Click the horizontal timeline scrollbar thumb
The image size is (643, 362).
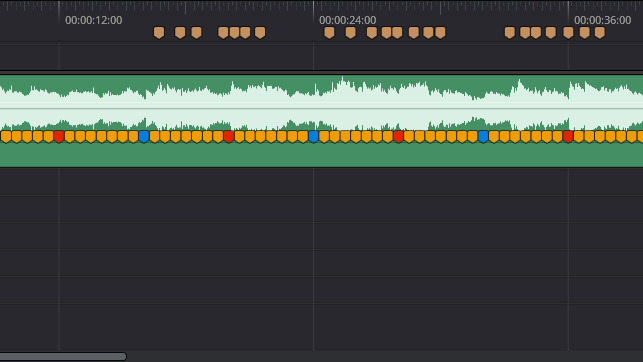pyautogui.click(x=63, y=356)
